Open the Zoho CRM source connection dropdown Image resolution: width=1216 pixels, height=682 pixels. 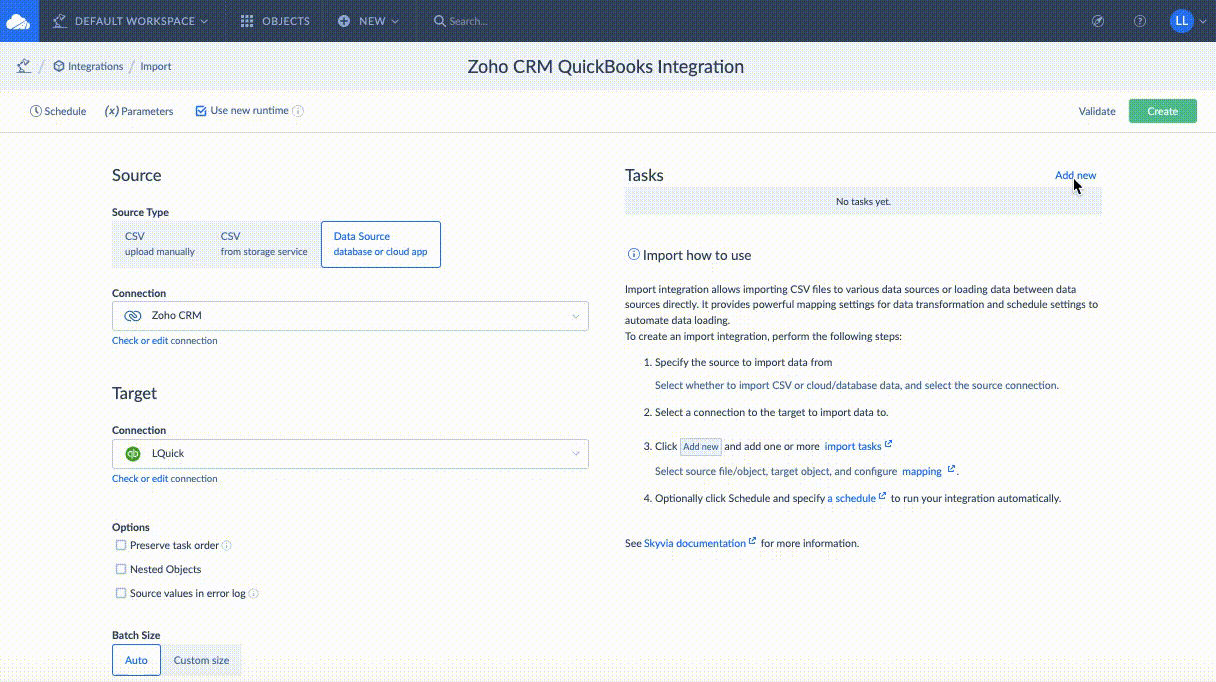point(350,316)
